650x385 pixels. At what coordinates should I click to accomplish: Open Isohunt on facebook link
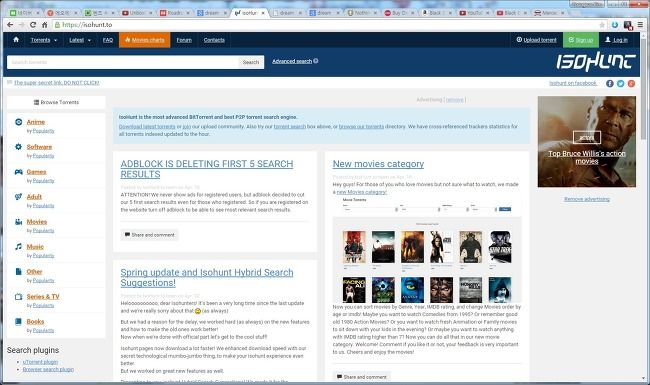coord(573,83)
